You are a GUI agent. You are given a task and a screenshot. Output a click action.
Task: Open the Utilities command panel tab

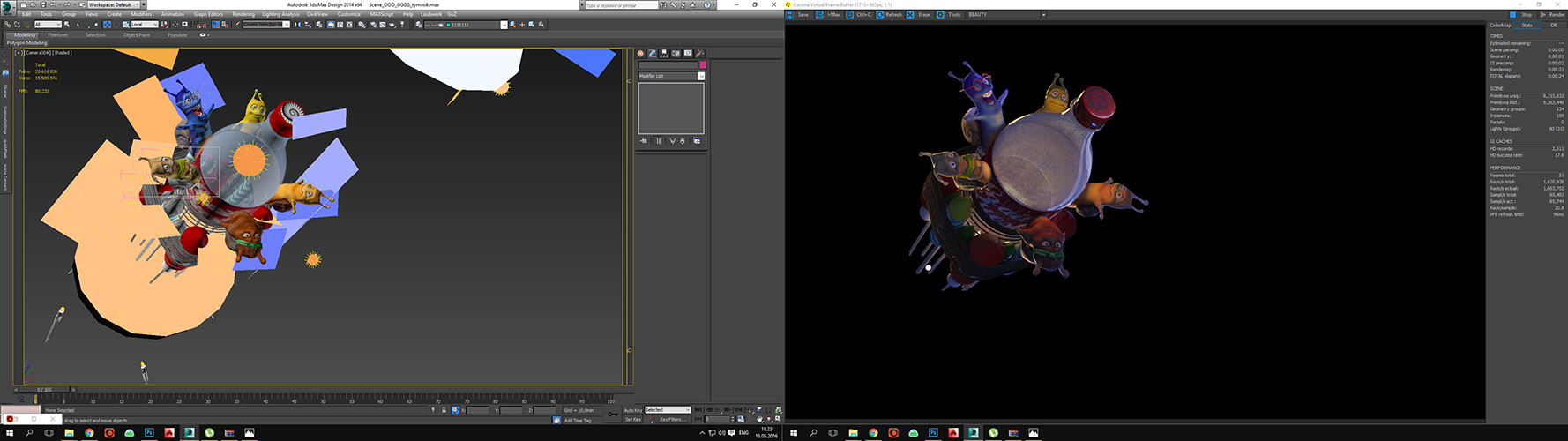[699, 54]
